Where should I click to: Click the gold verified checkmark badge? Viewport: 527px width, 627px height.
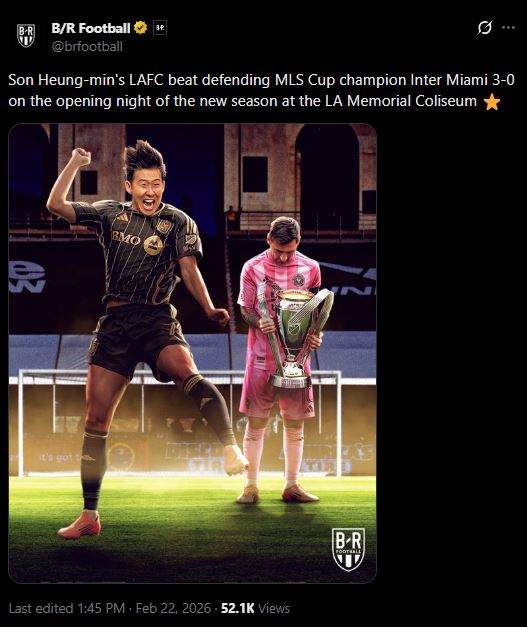140,28
